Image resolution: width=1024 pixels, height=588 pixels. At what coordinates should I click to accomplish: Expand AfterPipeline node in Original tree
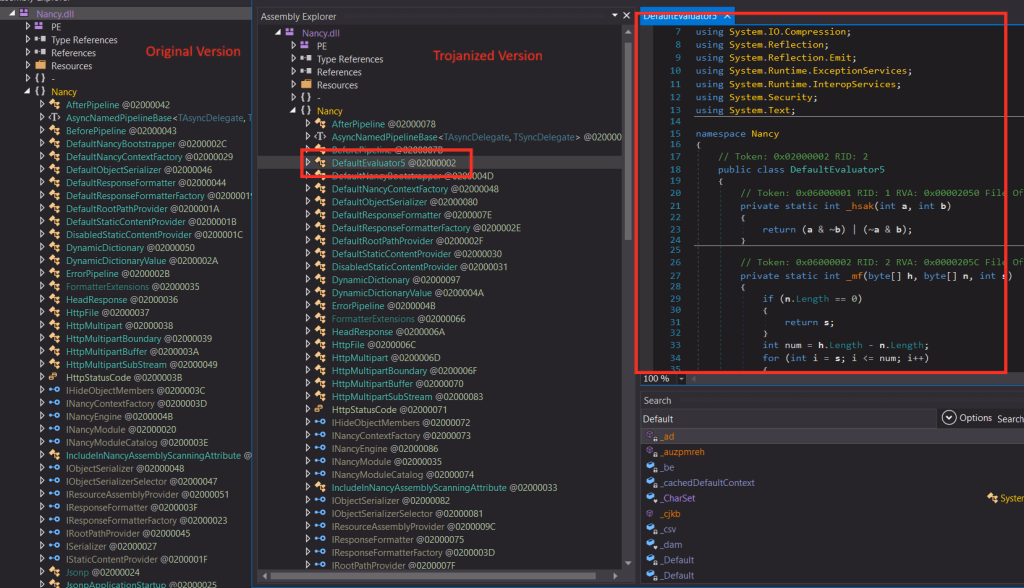pyautogui.click(x=42, y=105)
